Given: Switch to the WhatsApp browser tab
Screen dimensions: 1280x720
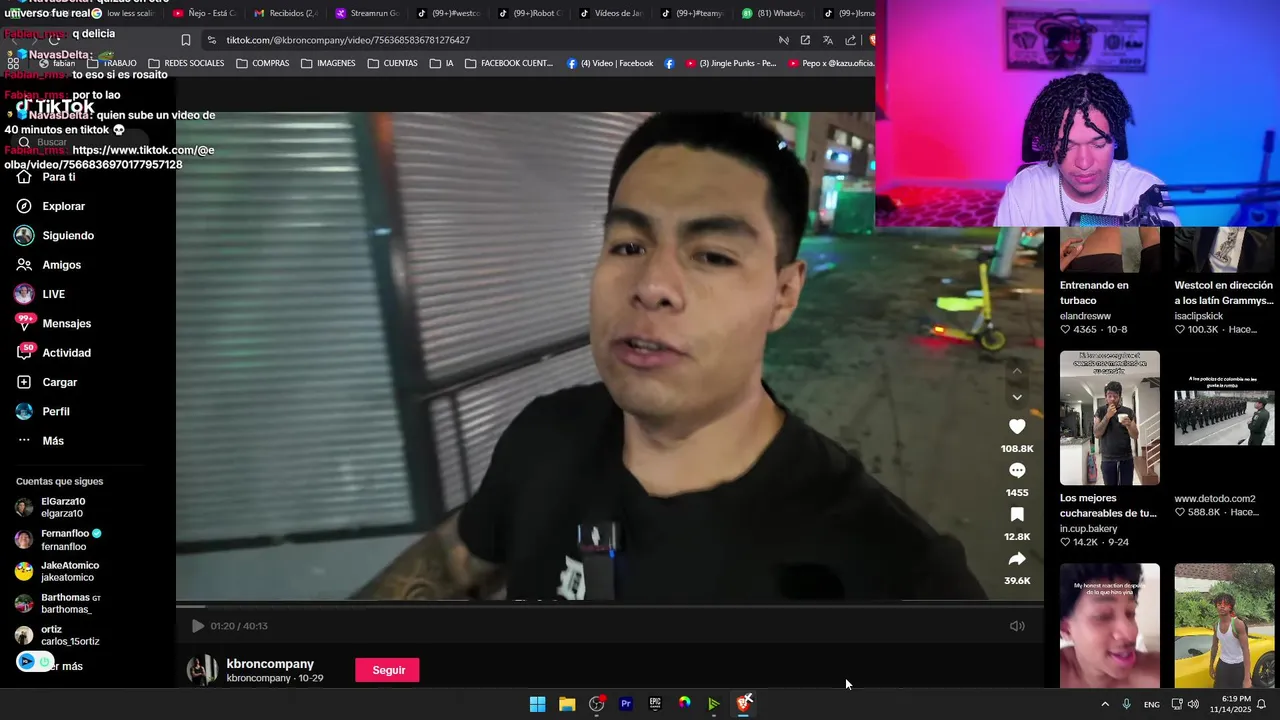Looking at the screenshot, I should click(x=775, y=13).
